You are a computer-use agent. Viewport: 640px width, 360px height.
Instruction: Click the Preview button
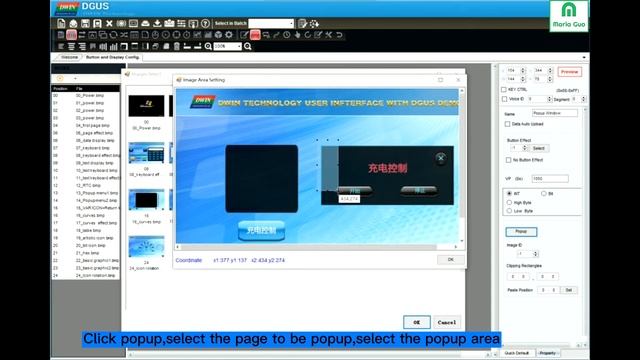[569, 72]
